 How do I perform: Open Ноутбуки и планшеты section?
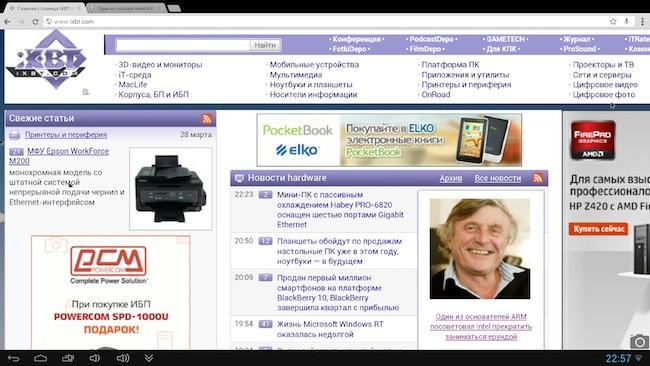point(311,85)
